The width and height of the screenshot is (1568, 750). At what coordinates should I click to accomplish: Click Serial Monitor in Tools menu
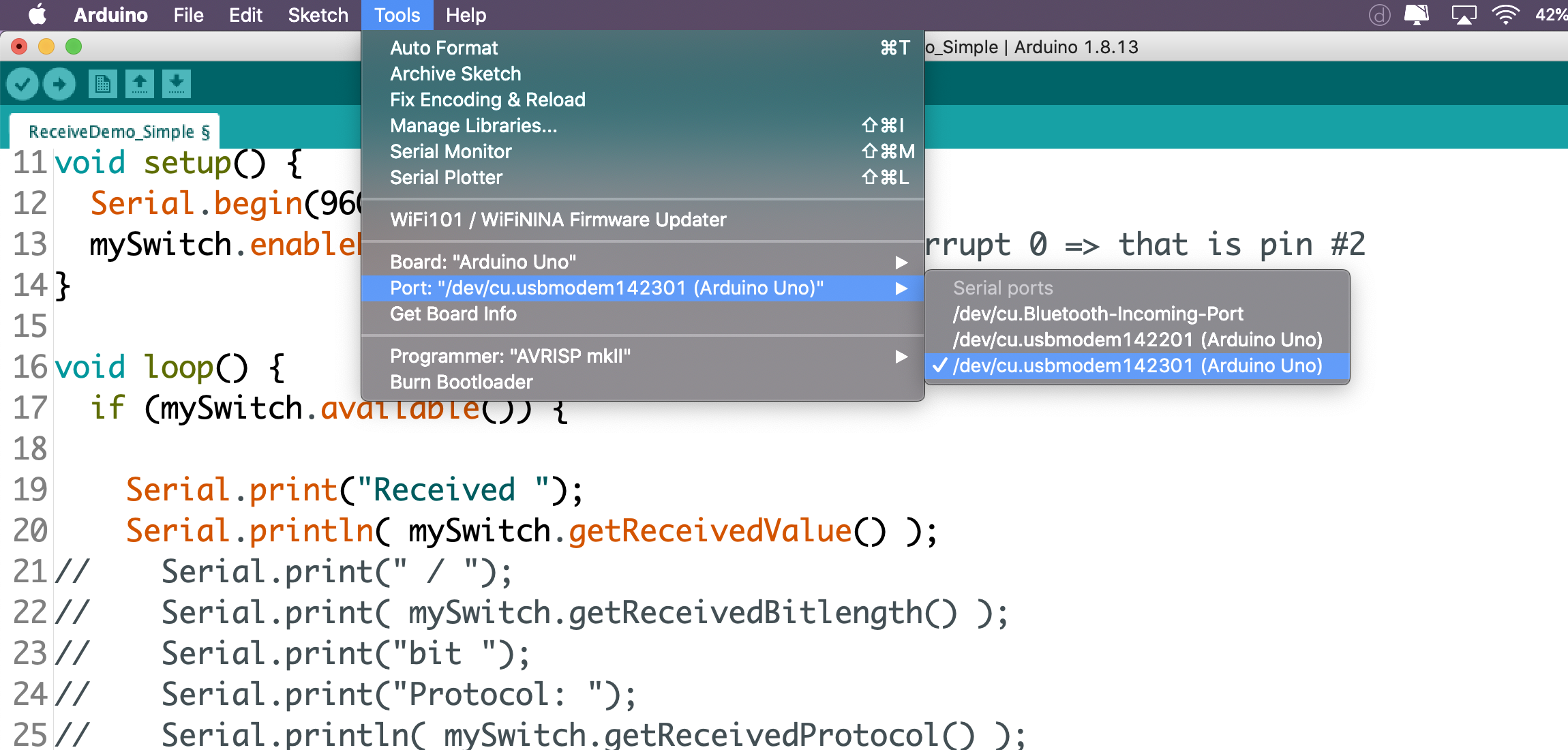pyautogui.click(x=451, y=152)
